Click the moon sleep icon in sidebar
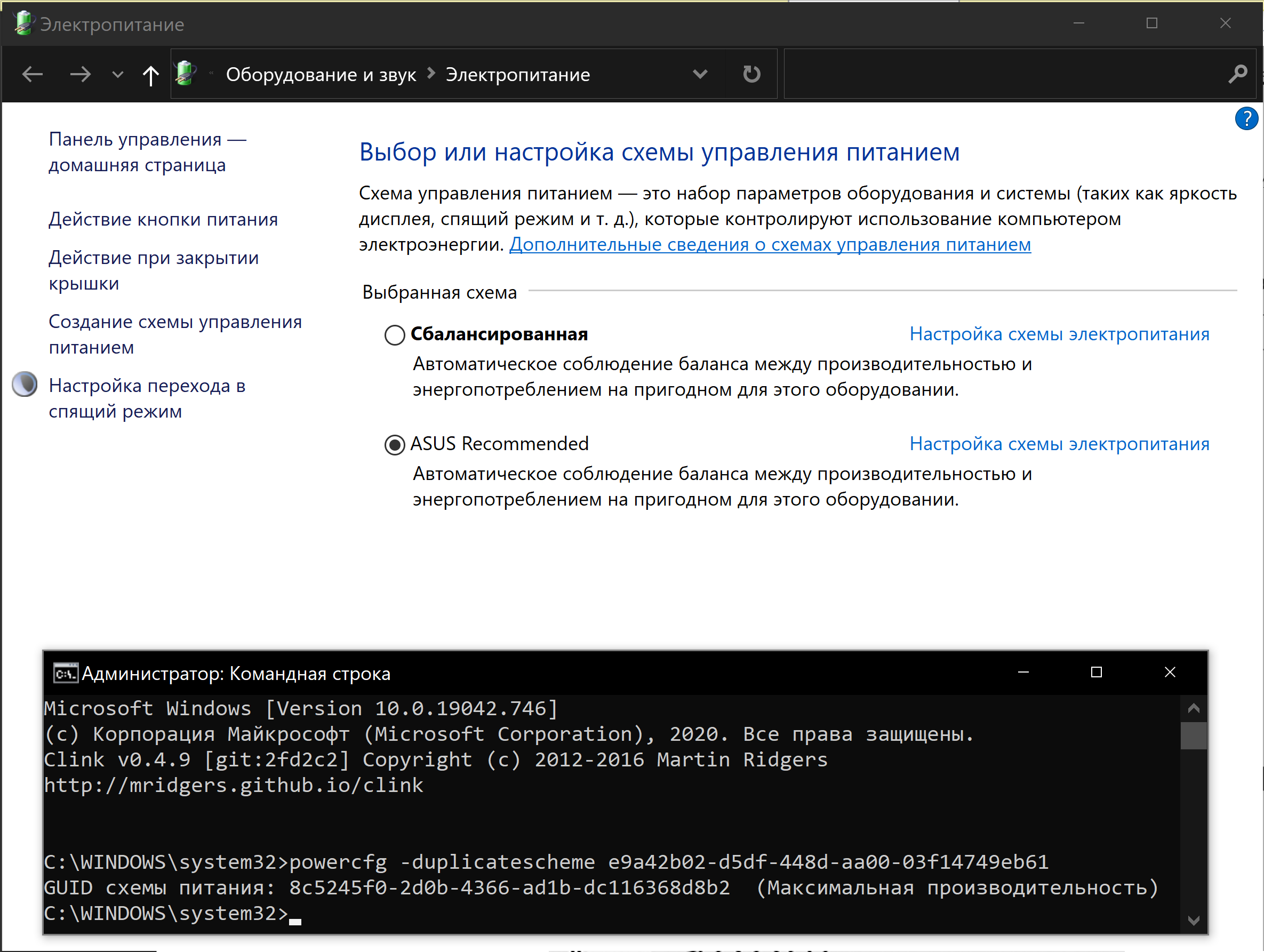1264x952 pixels. pos(25,385)
